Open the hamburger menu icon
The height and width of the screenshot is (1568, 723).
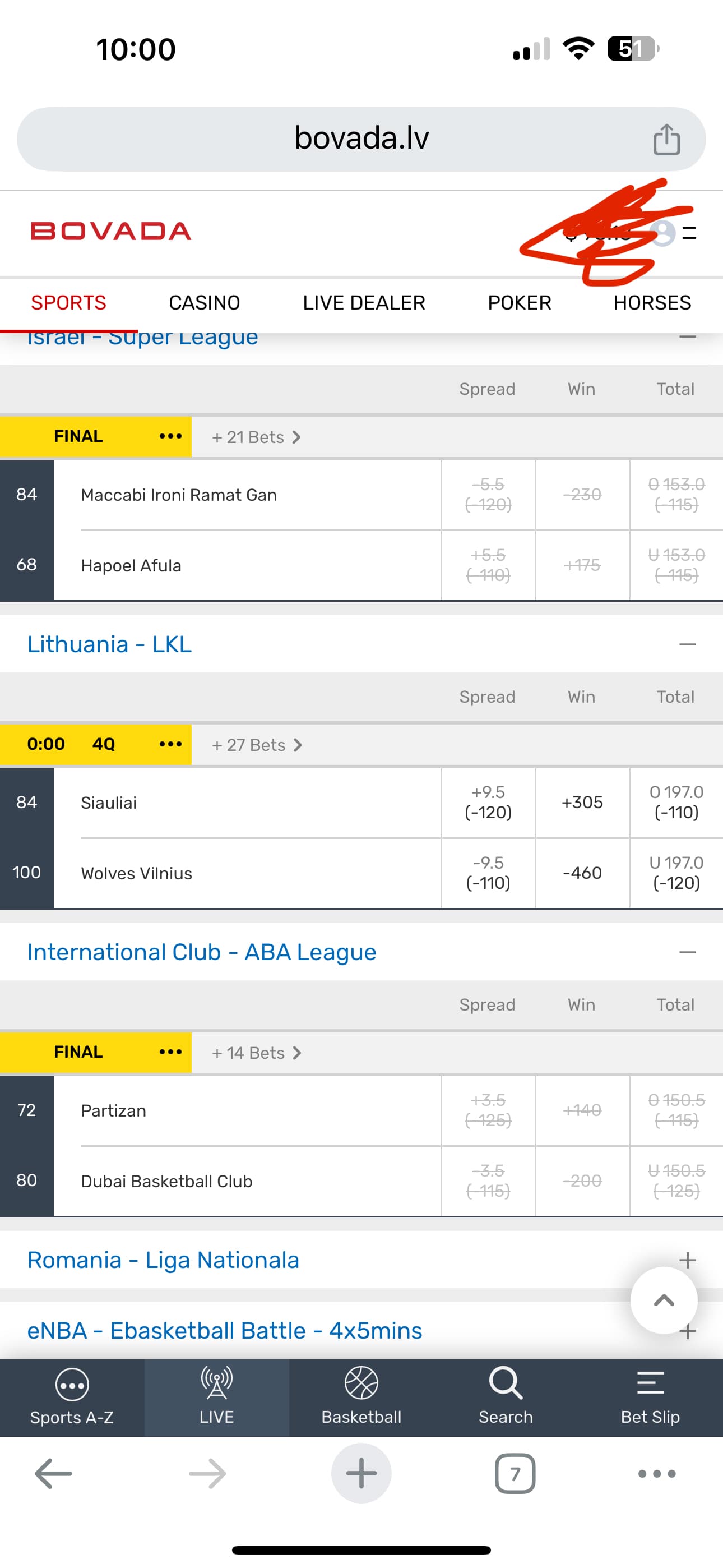689,233
